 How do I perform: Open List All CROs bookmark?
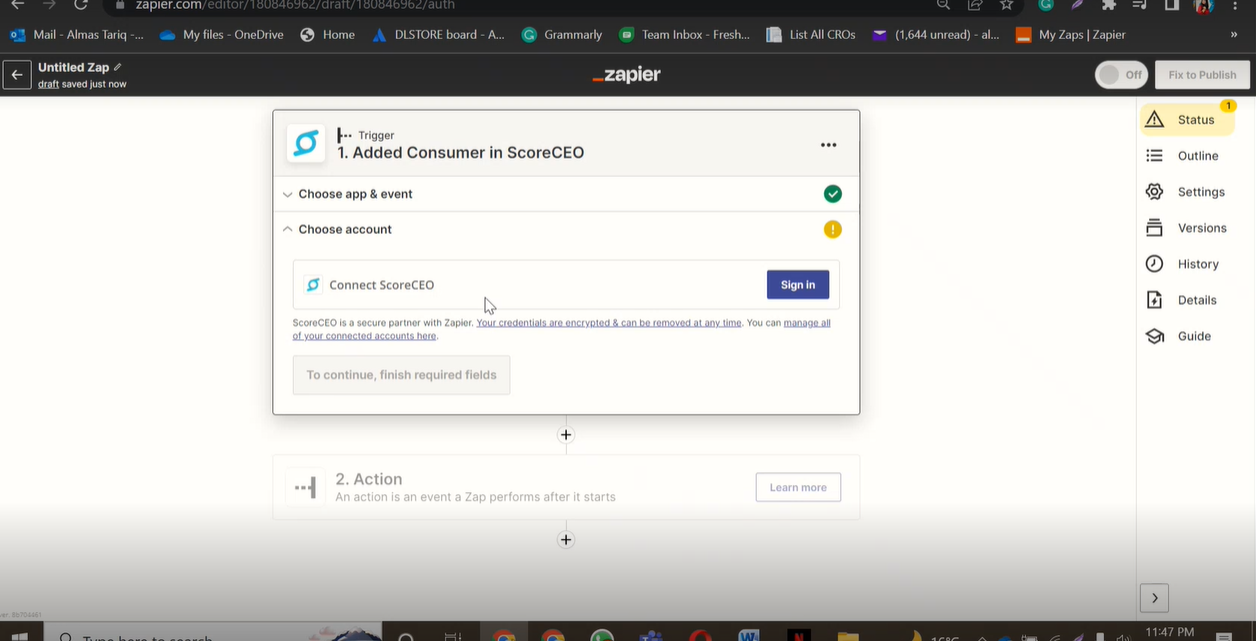811,35
